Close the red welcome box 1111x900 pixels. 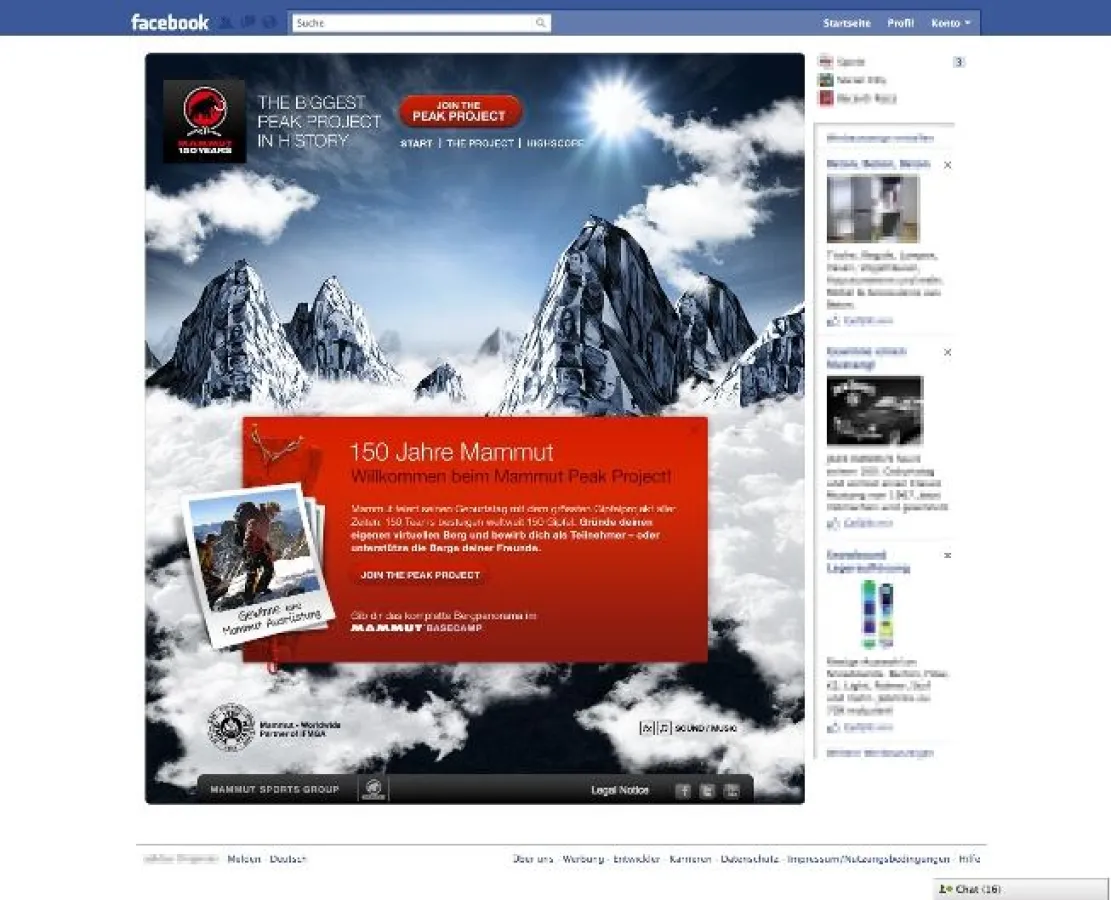[x=695, y=429]
